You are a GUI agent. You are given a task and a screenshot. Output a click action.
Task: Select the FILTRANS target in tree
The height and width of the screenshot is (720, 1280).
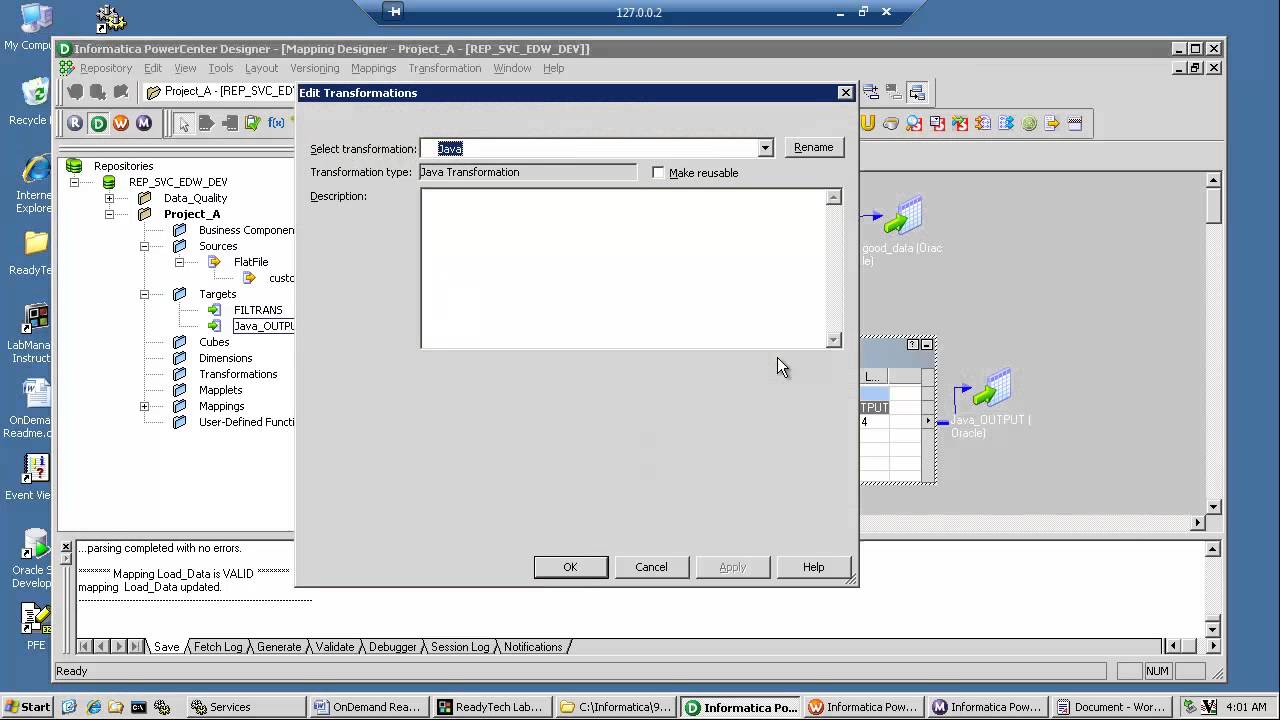point(258,310)
